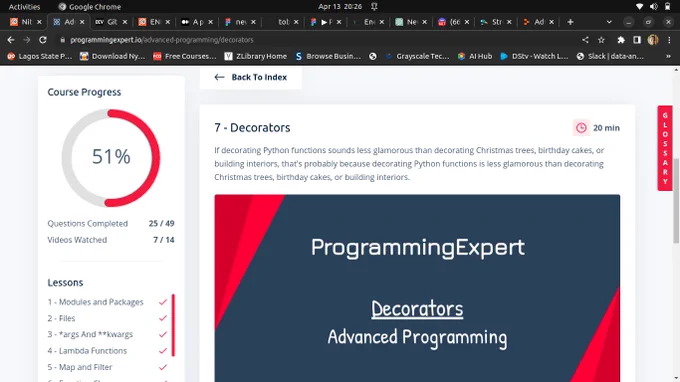Screen dimensions: 680x382
Task: Click the clock icon beside 20 min
Action: 581,128
